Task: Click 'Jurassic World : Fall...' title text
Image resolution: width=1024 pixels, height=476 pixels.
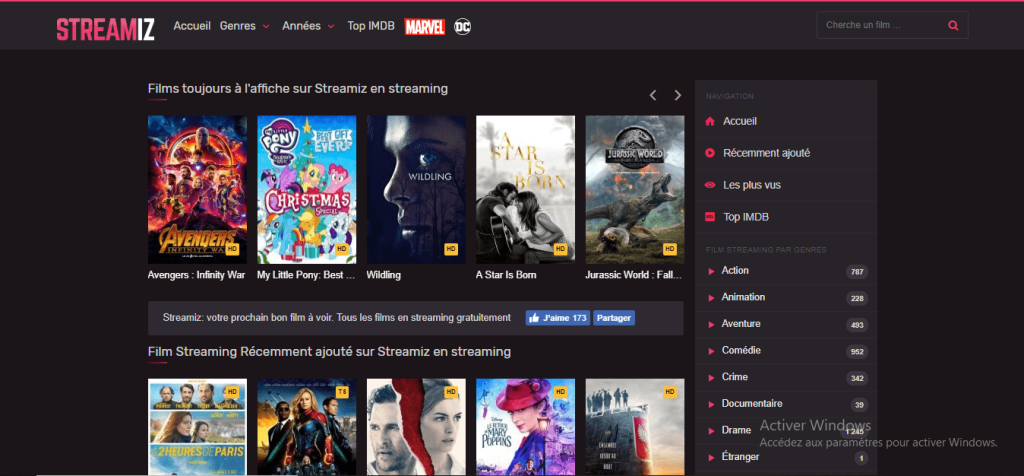Action: (633, 276)
